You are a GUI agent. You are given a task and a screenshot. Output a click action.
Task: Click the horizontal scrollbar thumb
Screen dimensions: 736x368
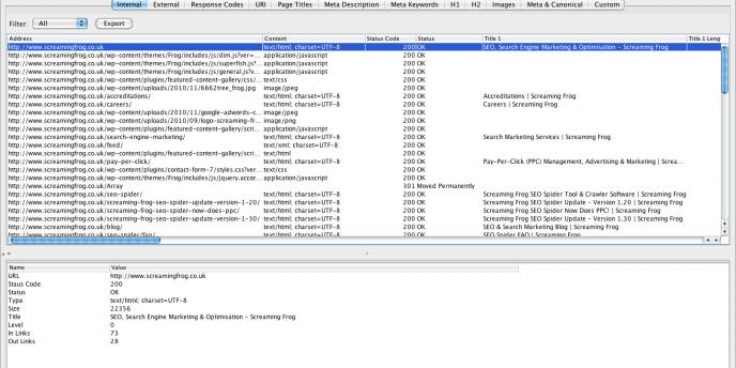point(85,240)
